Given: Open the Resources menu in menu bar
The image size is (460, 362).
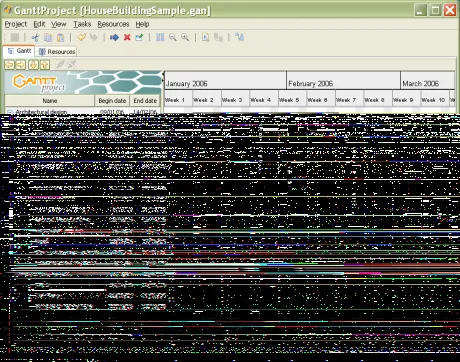Looking at the screenshot, I should click(x=113, y=24).
